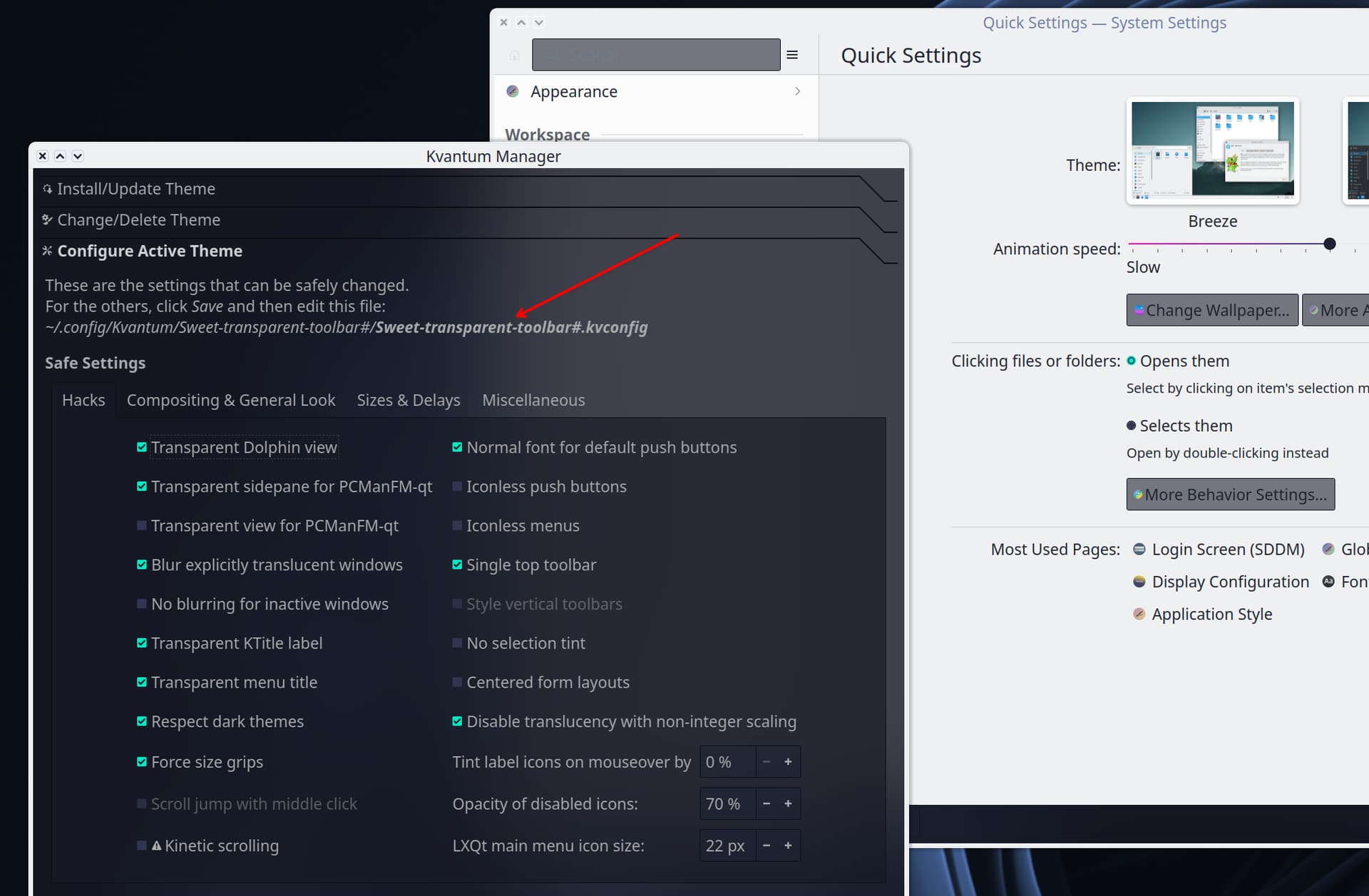Viewport: 1369px width, 896px height.
Task: Toggle Disable translucency with non-integer scaling
Action: click(x=457, y=721)
